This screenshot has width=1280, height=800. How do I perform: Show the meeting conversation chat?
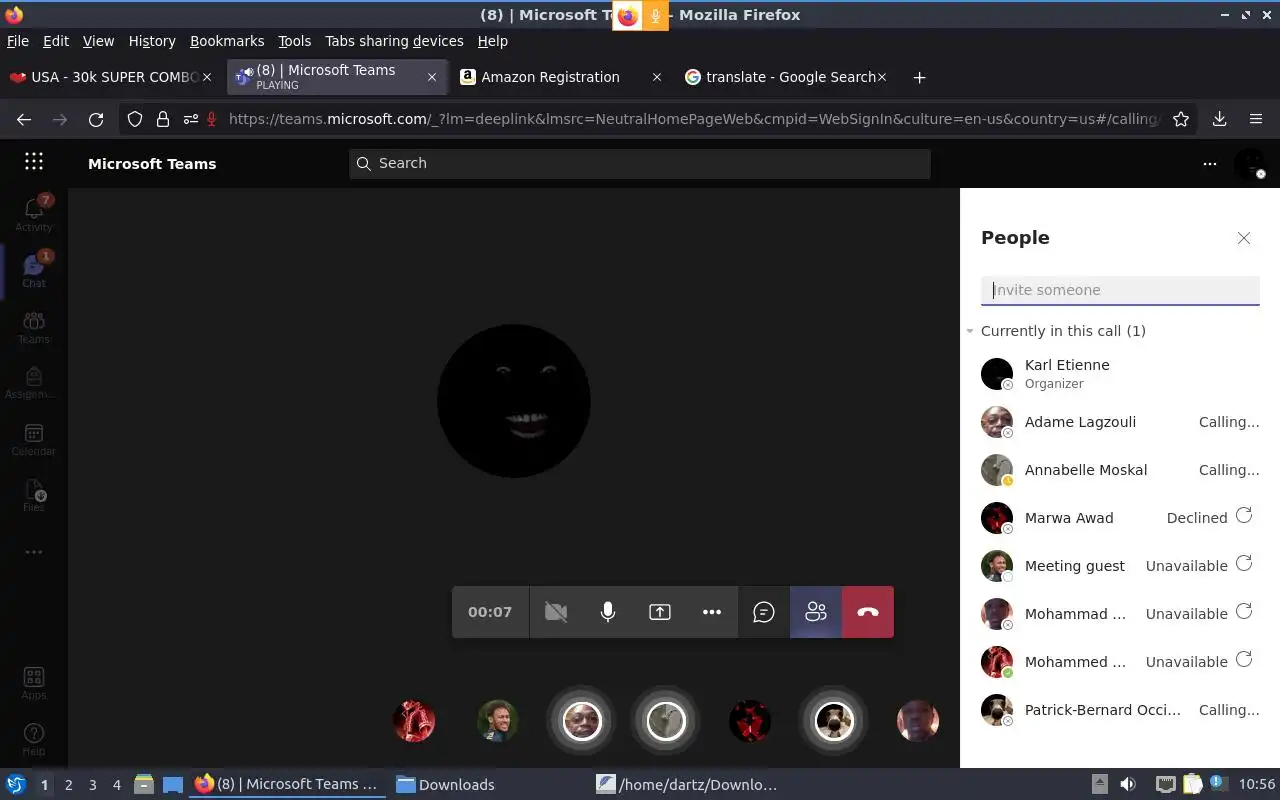(764, 612)
